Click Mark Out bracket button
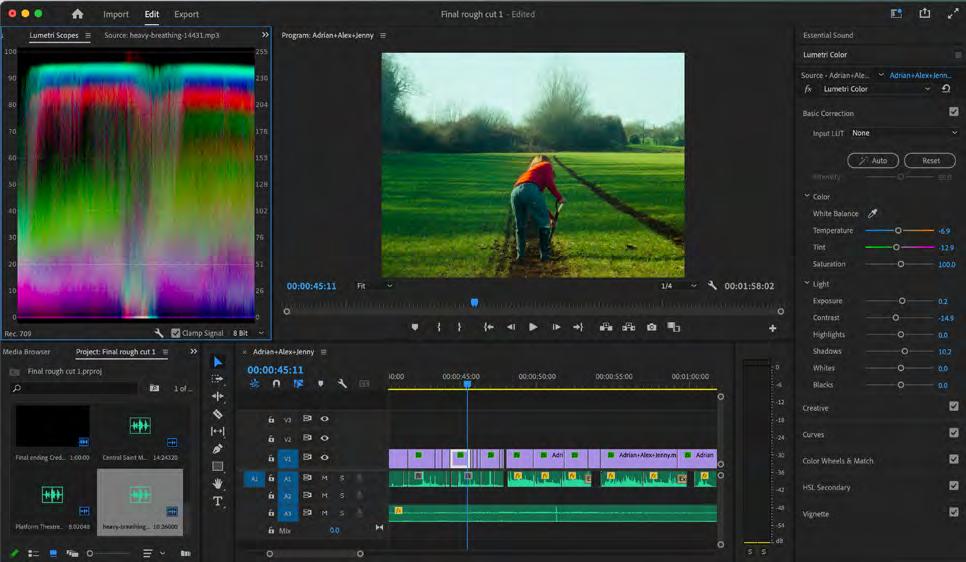This screenshot has width=966, height=562. pos(459,327)
